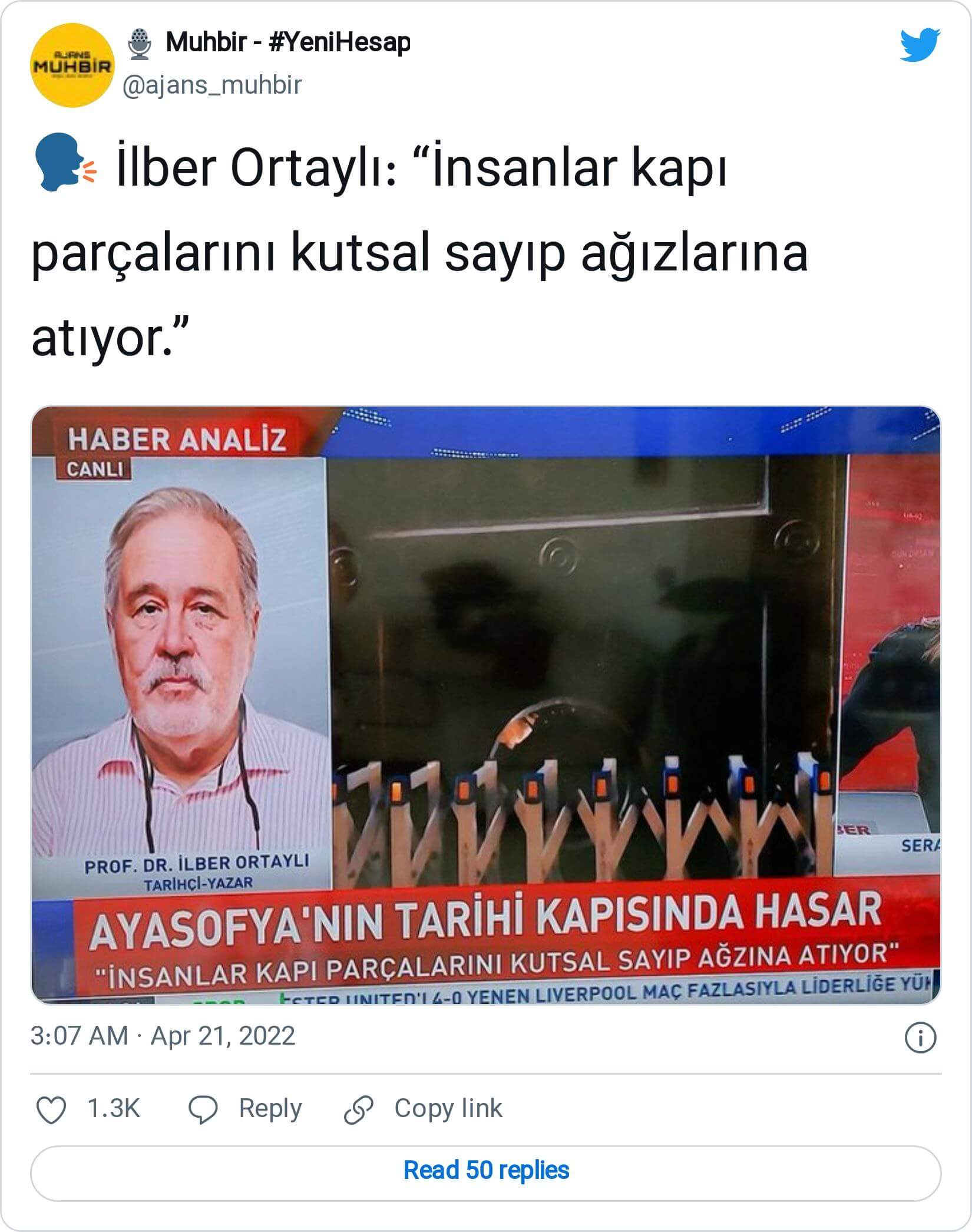The image size is (972, 1232).
Task: Click the PROF. DR. İLBER ORTAYLI caption
Action: [197, 864]
